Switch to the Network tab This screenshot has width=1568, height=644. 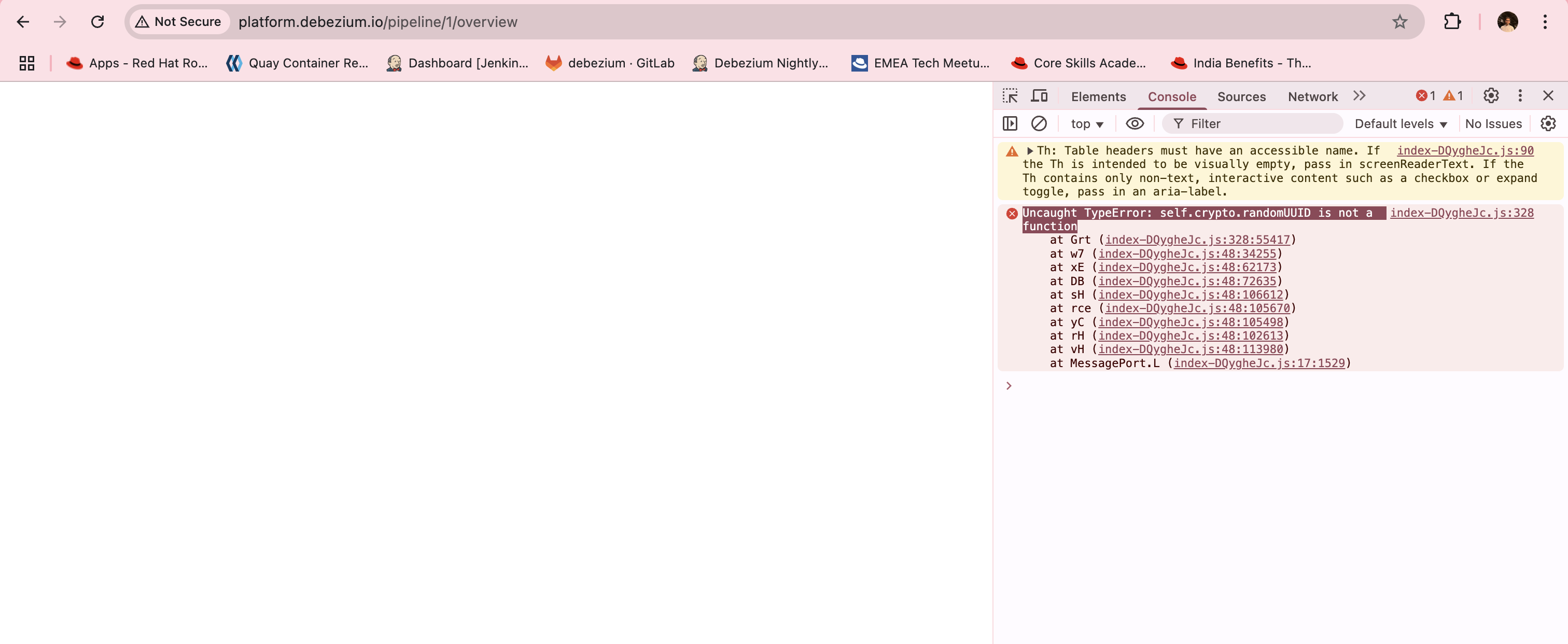1312,96
